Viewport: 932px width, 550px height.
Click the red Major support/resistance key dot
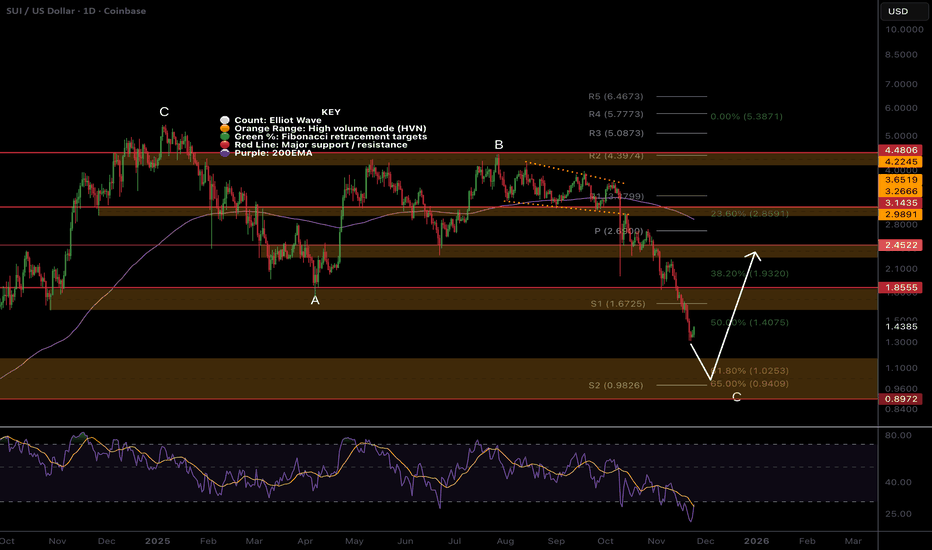point(222,146)
